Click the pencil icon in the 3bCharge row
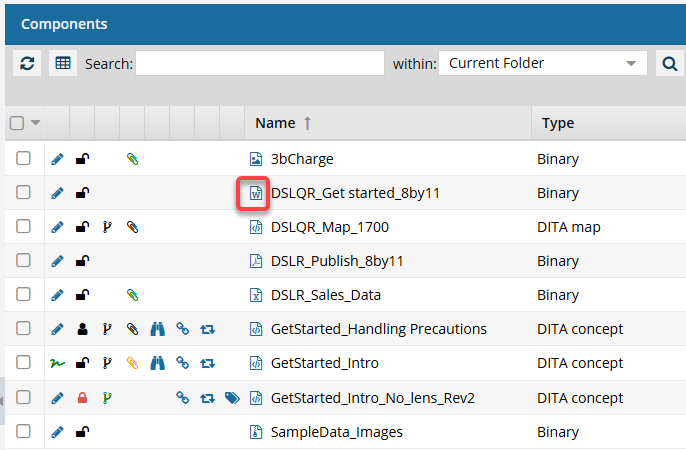This screenshot has height=450, width=686. (x=57, y=159)
